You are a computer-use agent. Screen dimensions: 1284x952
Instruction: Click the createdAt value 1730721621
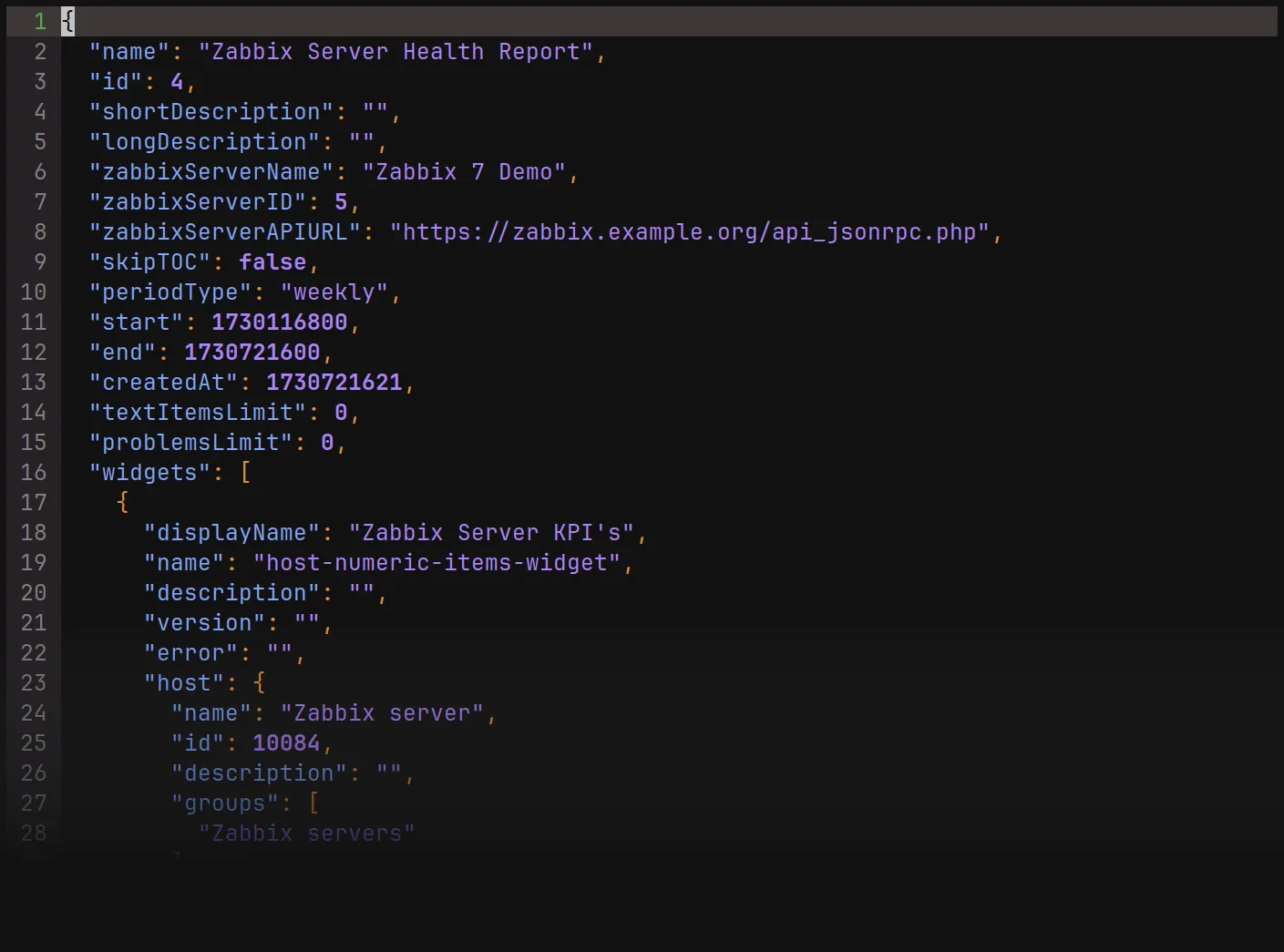pyautogui.click(x=334, y=383)
